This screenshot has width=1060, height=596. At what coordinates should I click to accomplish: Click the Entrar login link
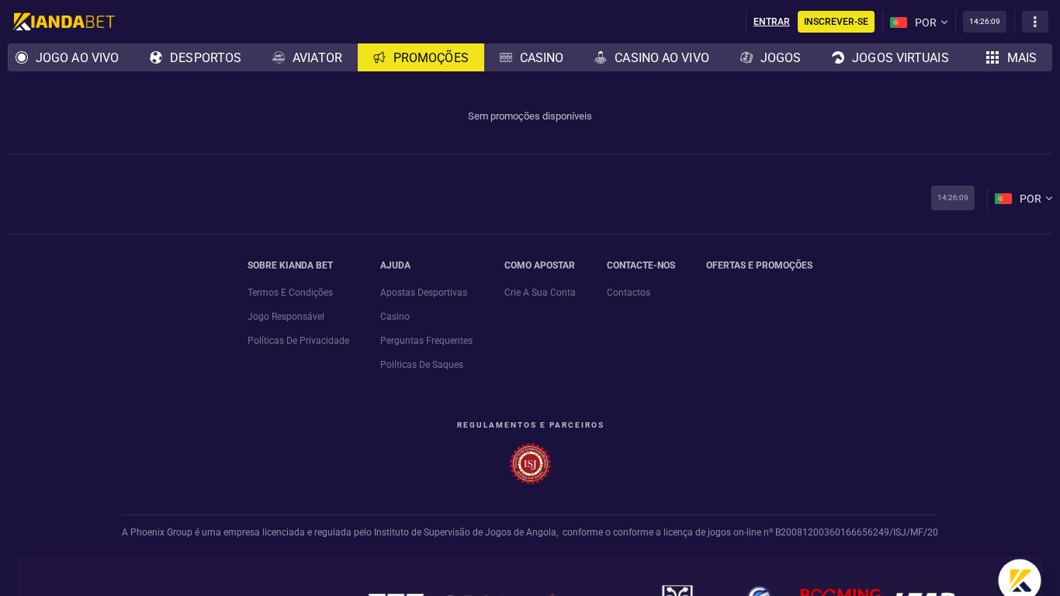point(771,22)
